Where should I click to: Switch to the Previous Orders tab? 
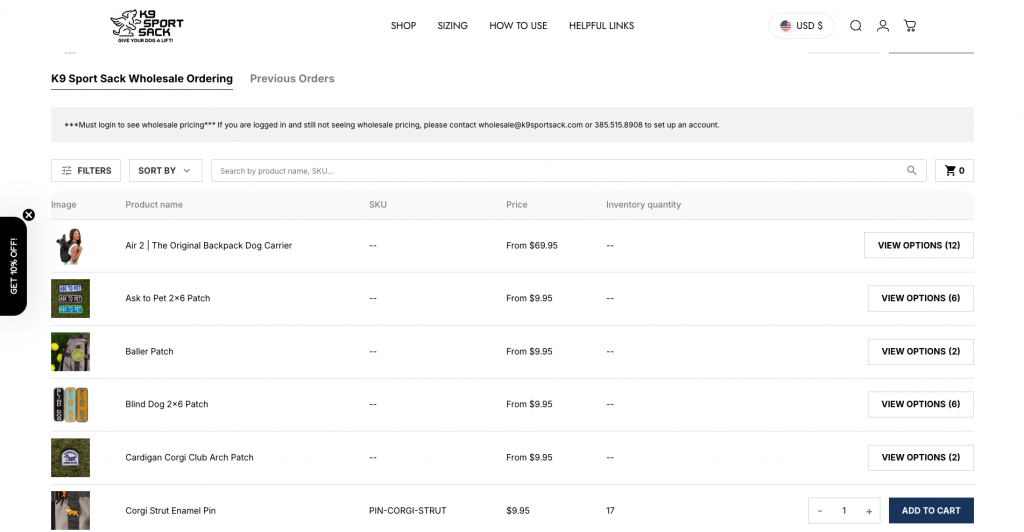click(x=292, y=79)
